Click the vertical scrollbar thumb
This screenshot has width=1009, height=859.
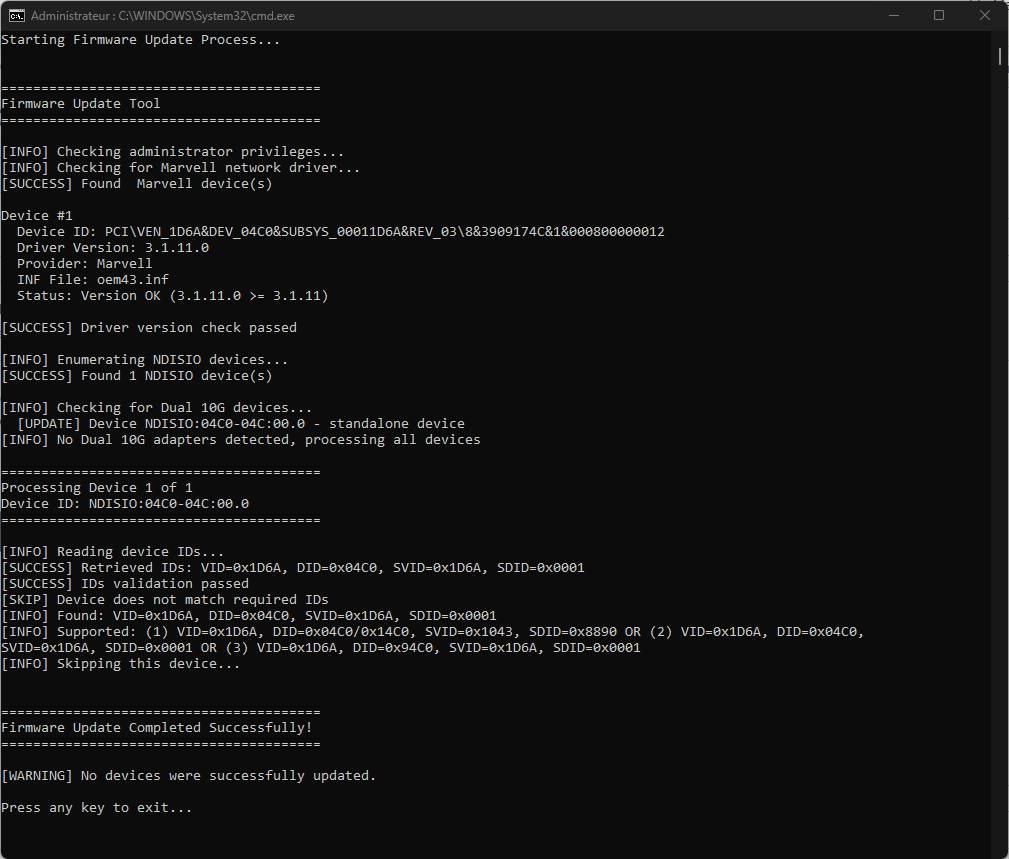1000,56
